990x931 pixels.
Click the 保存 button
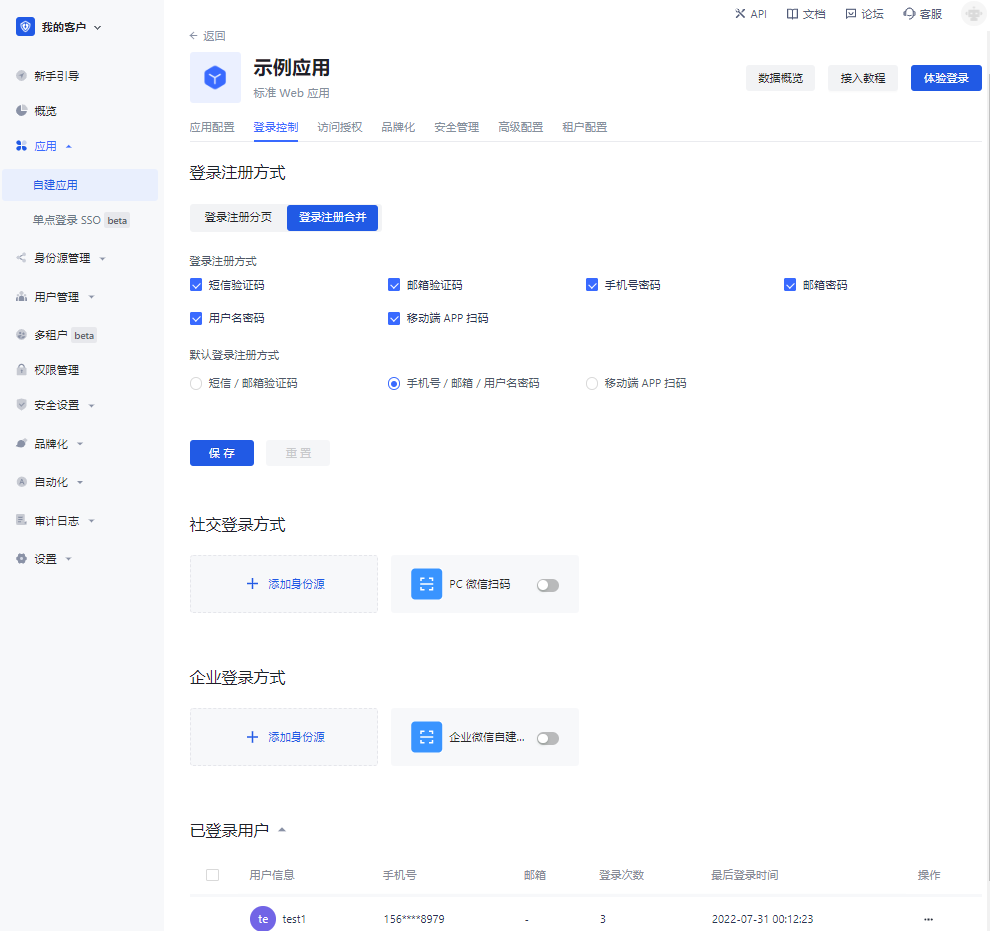222,453
